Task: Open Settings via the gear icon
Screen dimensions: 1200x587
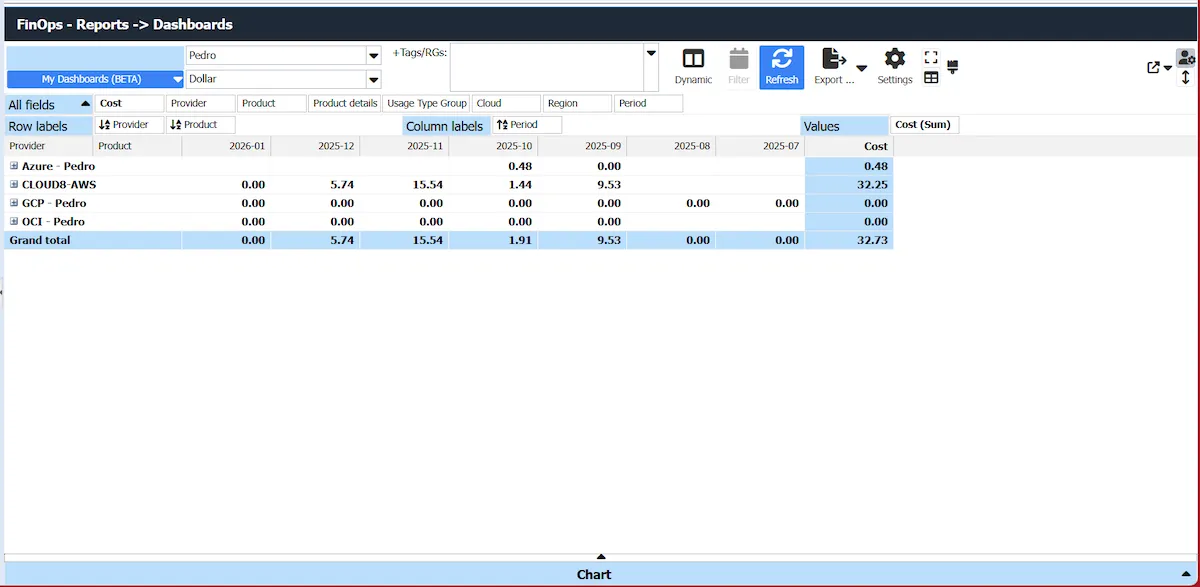Action: tap(895, 59)
